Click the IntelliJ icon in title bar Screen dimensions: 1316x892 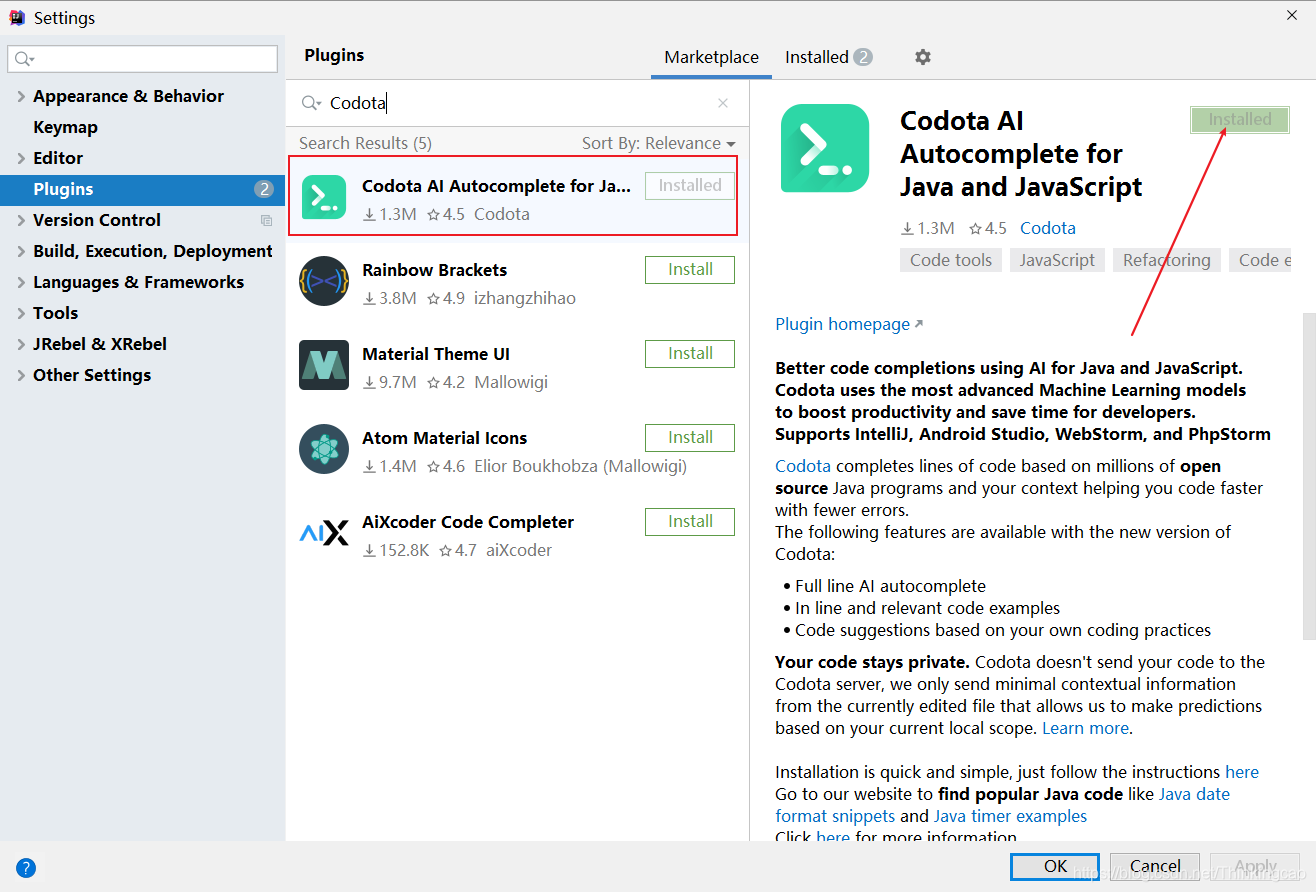click(17, 17)
